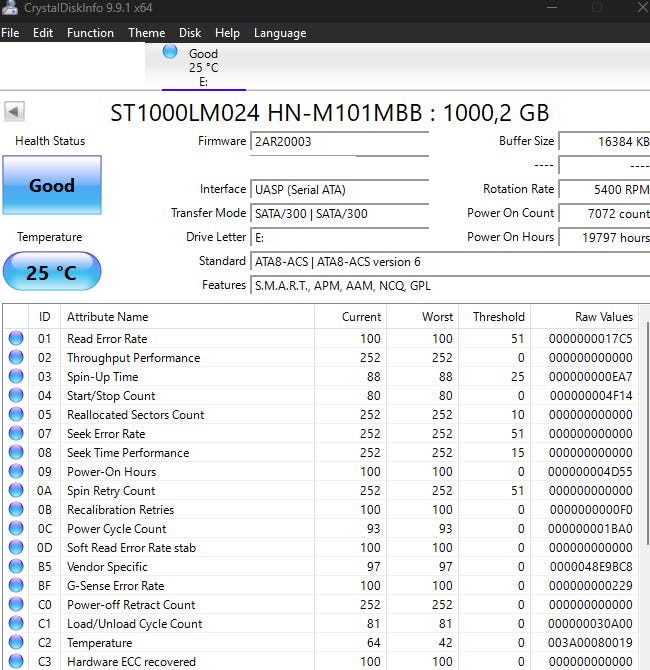Image resolution: width=650 pixels, height=670 pixels.
Task: Open the File menu
Action: coord(10,33)
